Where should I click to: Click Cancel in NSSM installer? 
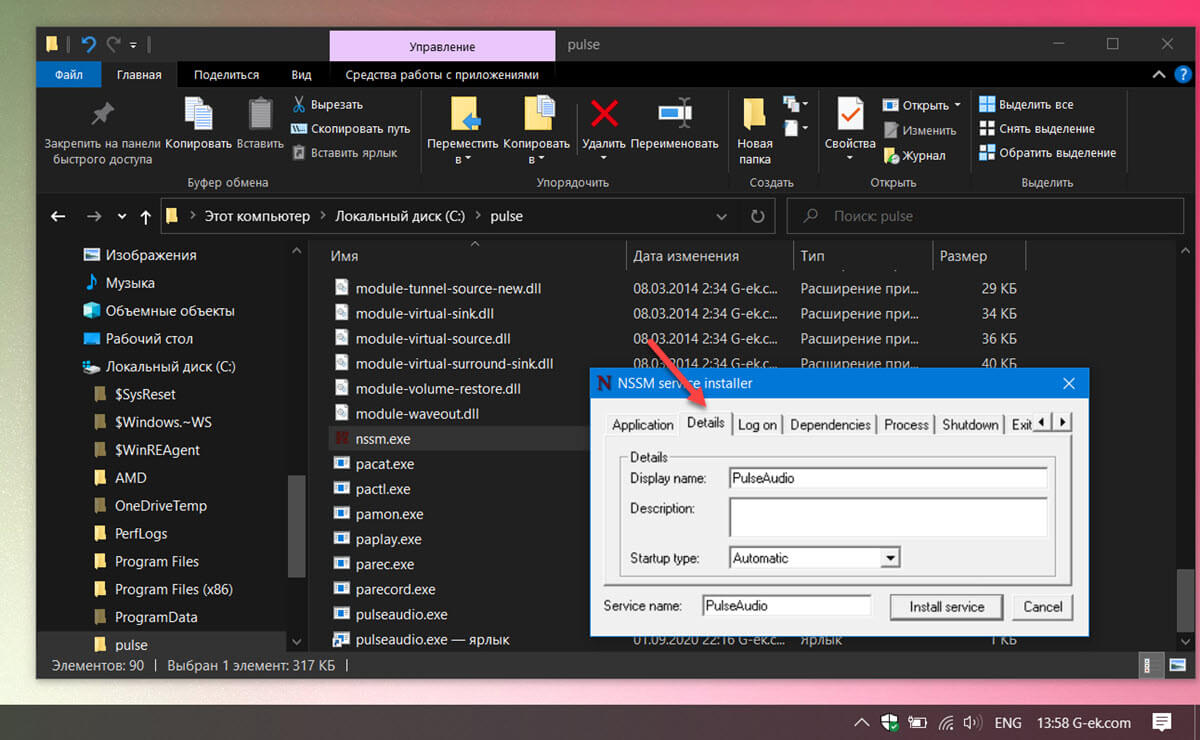1043,607
